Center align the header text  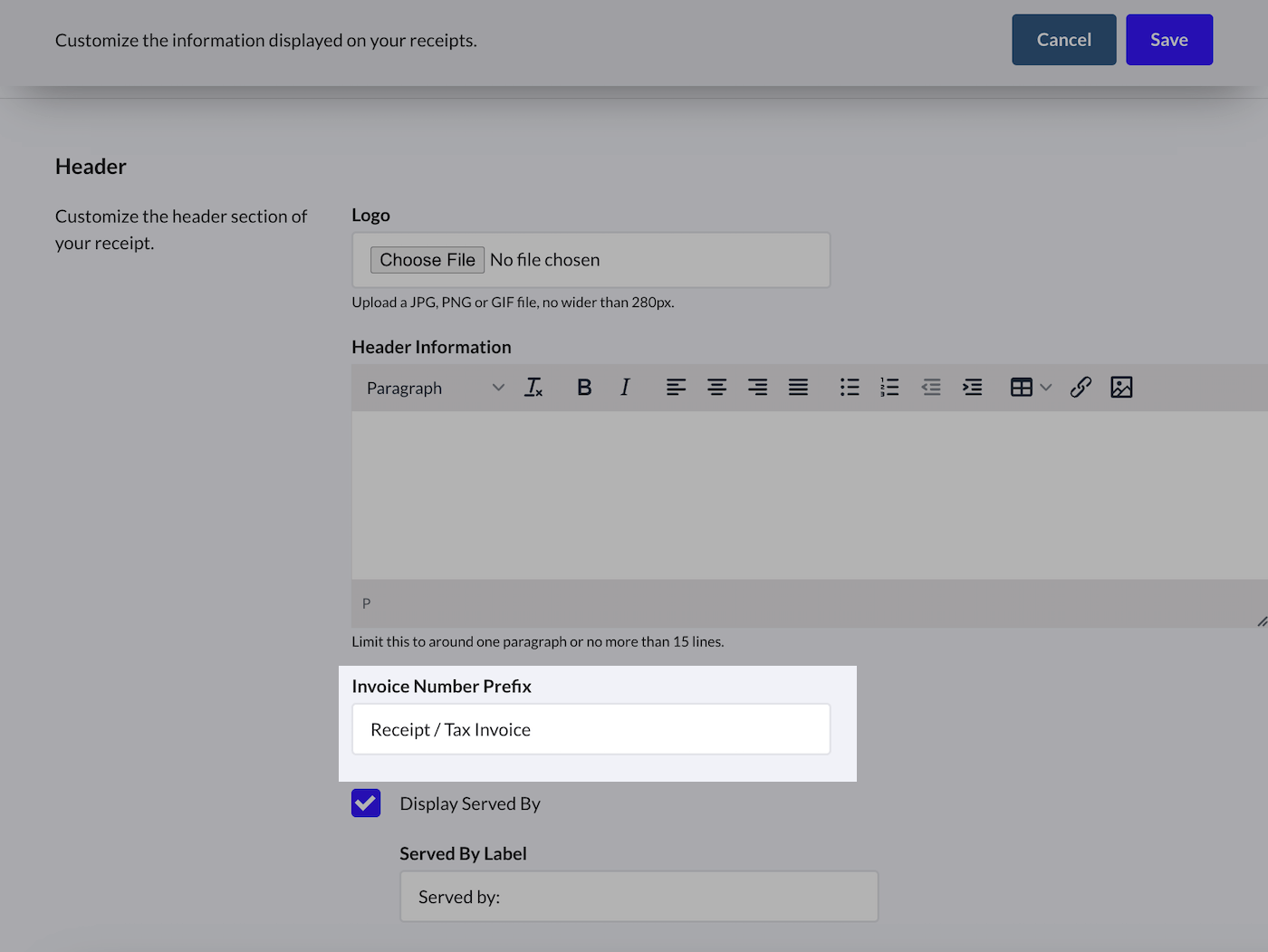[716, 388]
